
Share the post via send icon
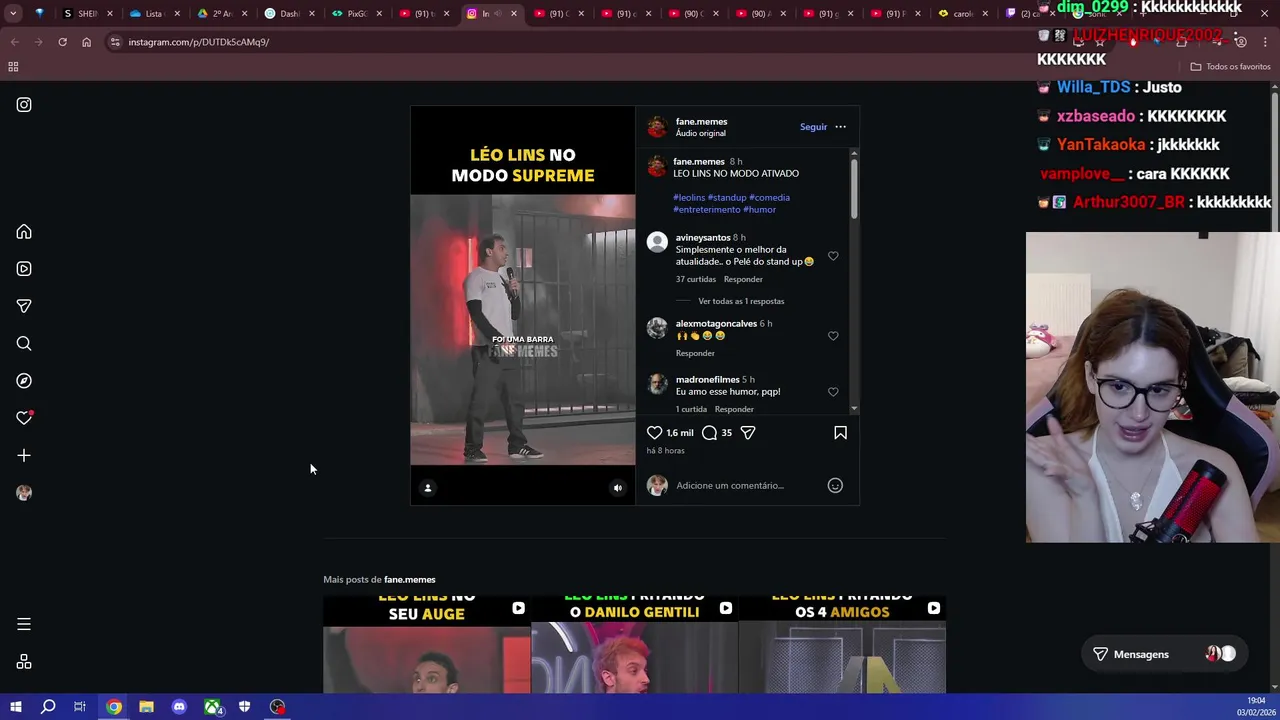(x=748, y=433)
